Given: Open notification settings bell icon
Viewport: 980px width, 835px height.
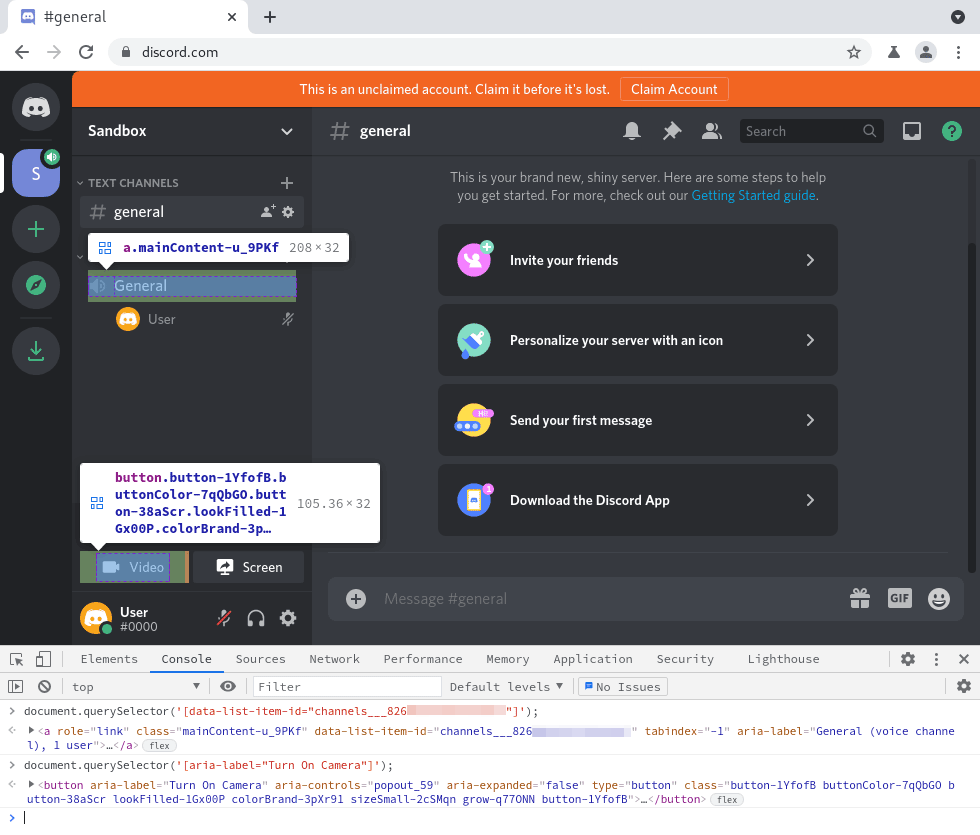Looking at the screenshot, I should 632,131.
